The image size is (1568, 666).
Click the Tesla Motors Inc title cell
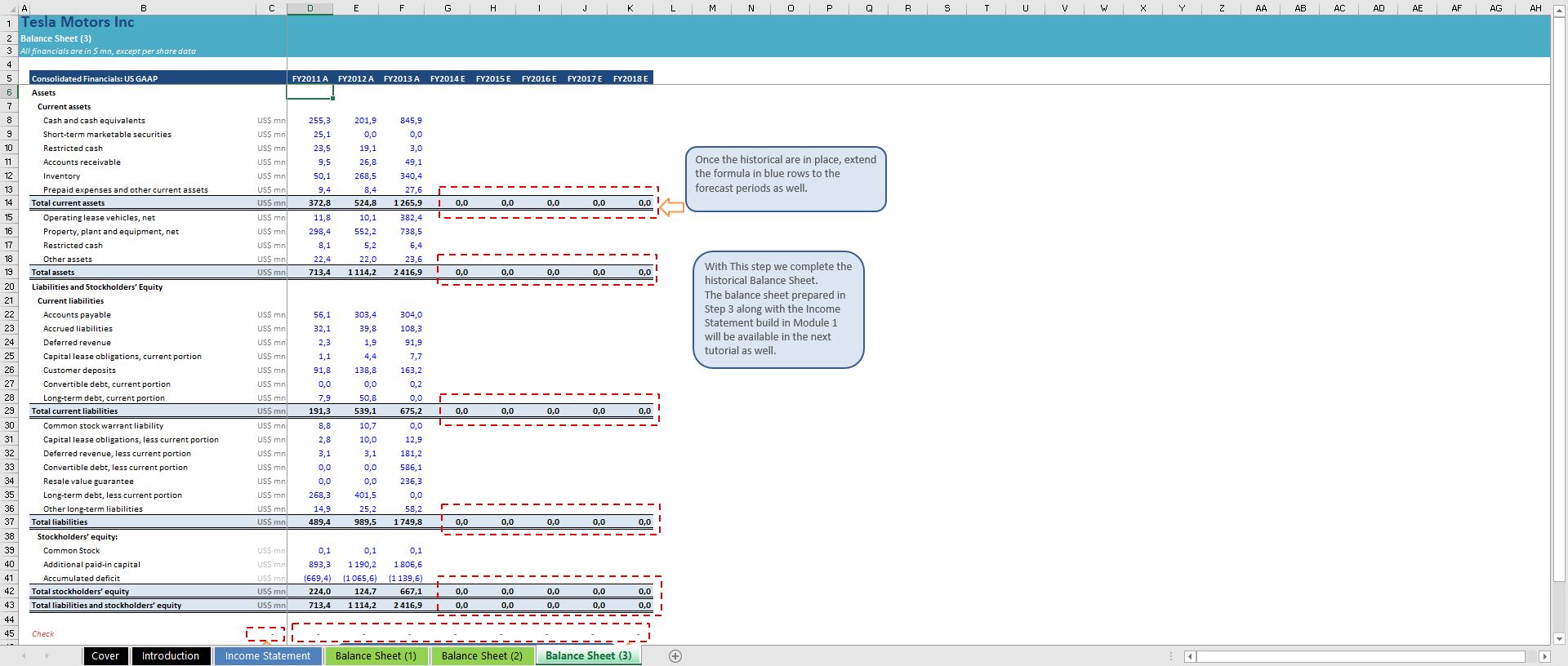[78, 23]
